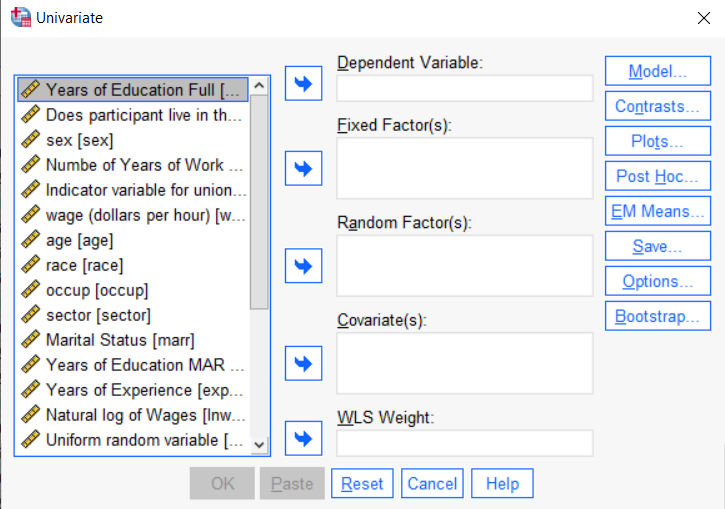This screenshot has height=509, width=725.
Task: Click the arrow button beside Covariate(s)
Action: [x=303, y=363]
